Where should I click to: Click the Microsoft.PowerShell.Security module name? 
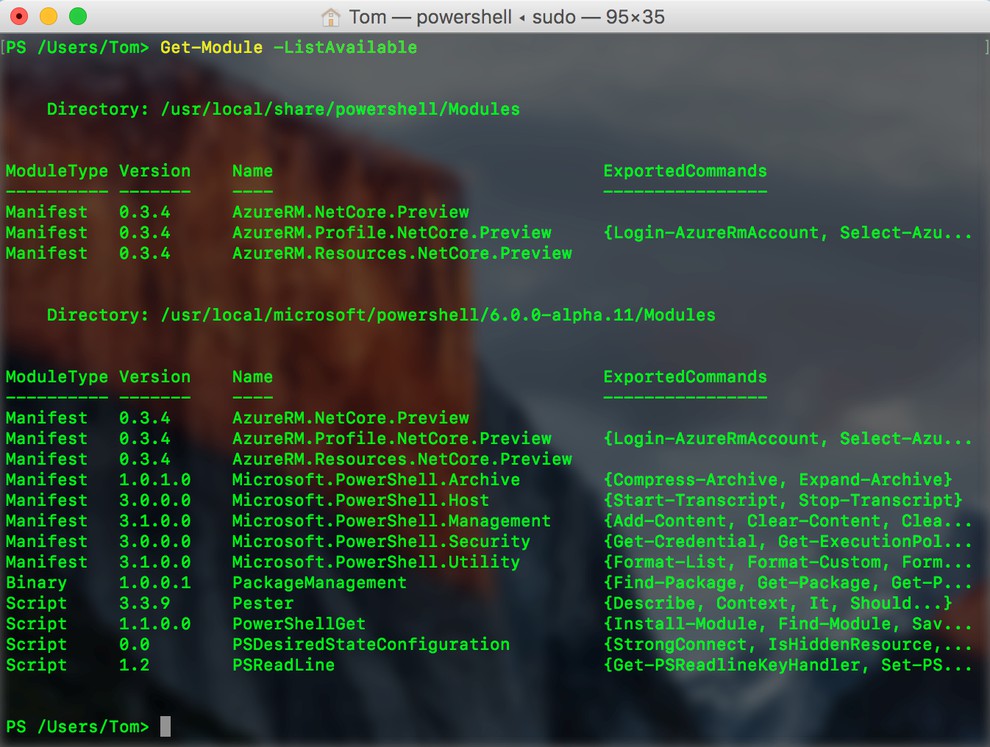pos(381,541)
